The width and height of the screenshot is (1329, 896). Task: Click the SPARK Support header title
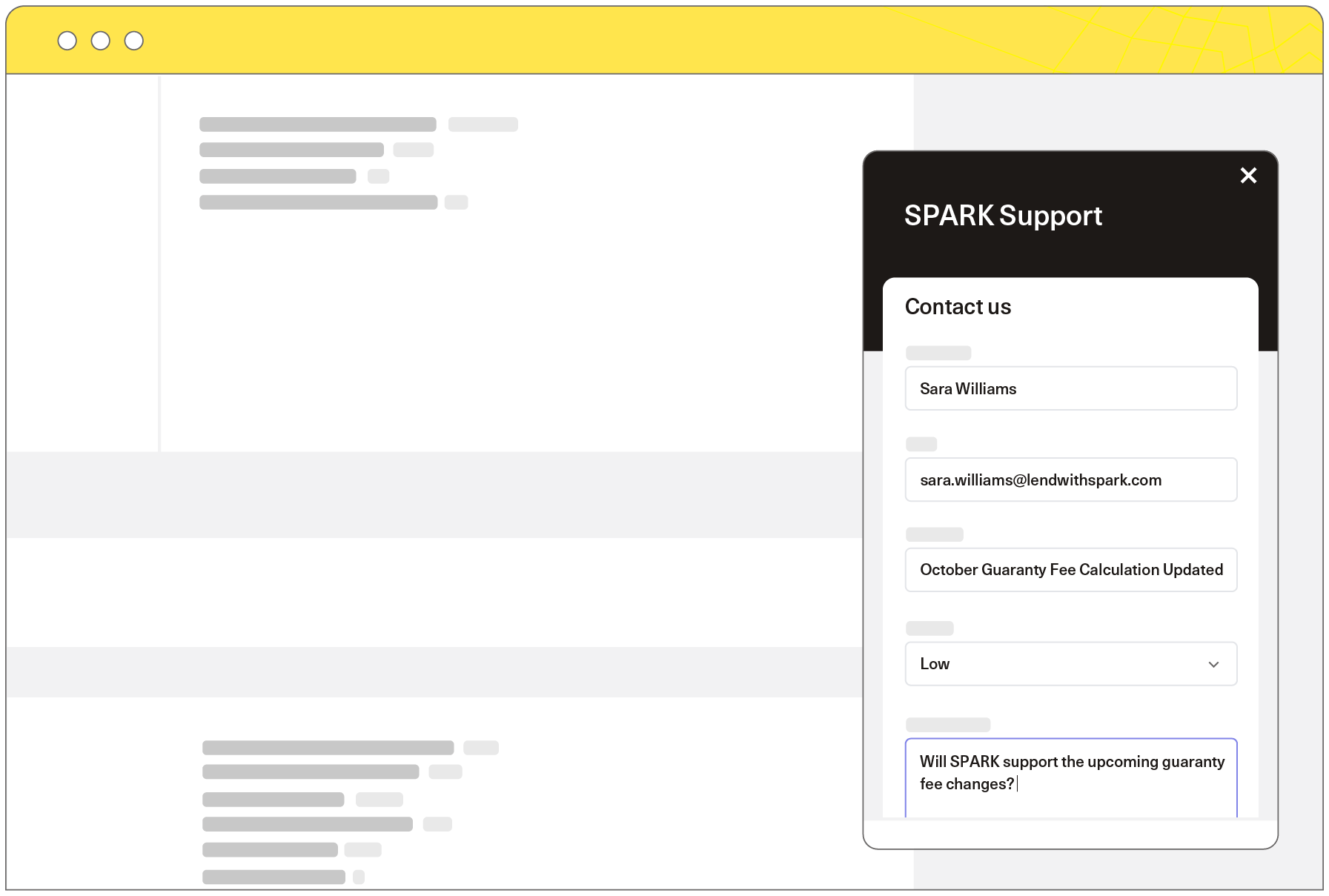1003,216
